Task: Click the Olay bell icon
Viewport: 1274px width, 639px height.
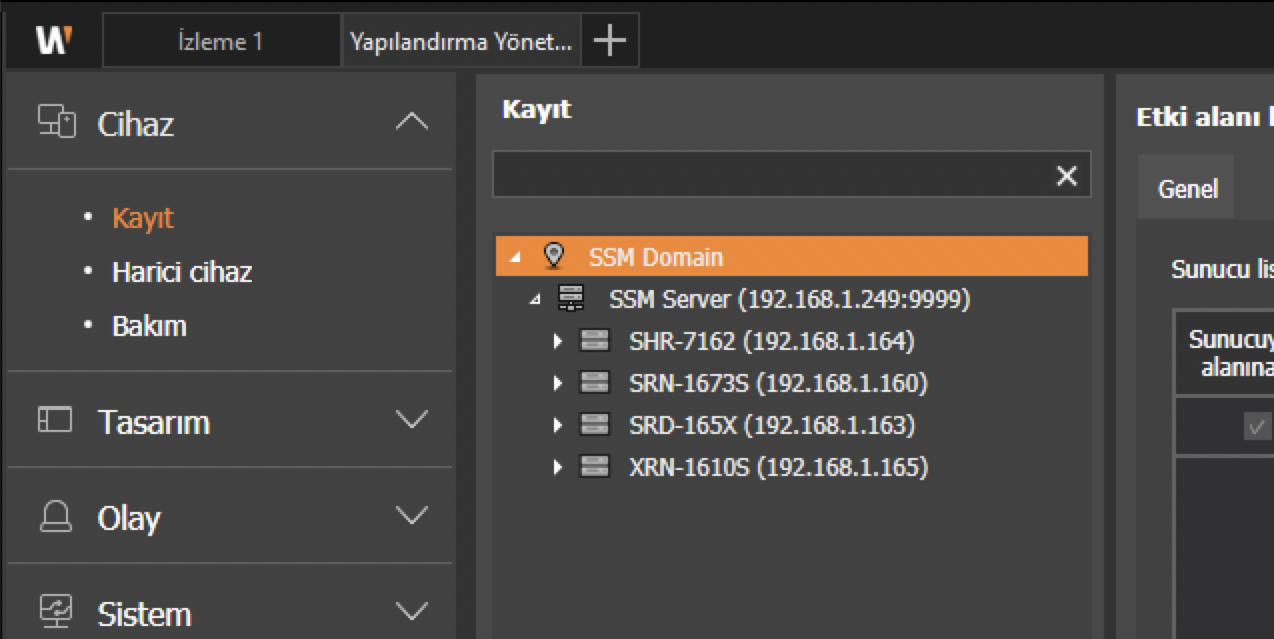Action: 55,516
